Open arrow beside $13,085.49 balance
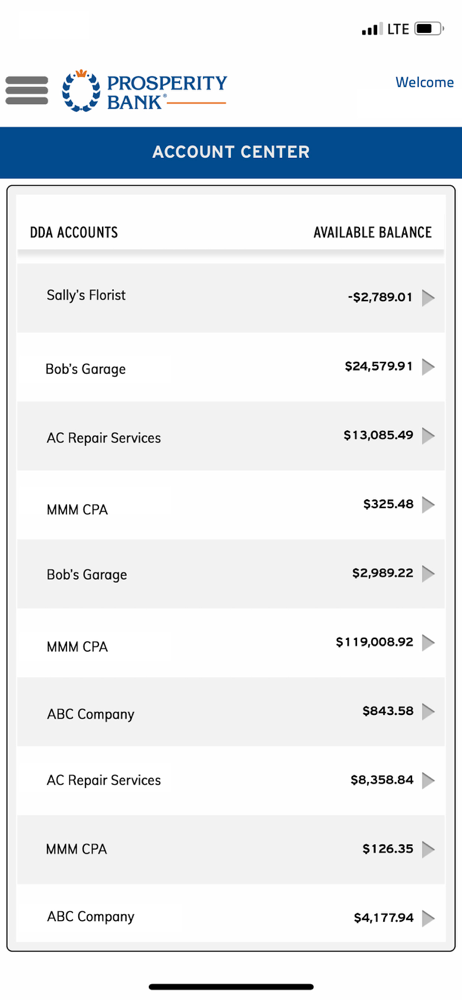462x1000 pixels. coord(429,436)
